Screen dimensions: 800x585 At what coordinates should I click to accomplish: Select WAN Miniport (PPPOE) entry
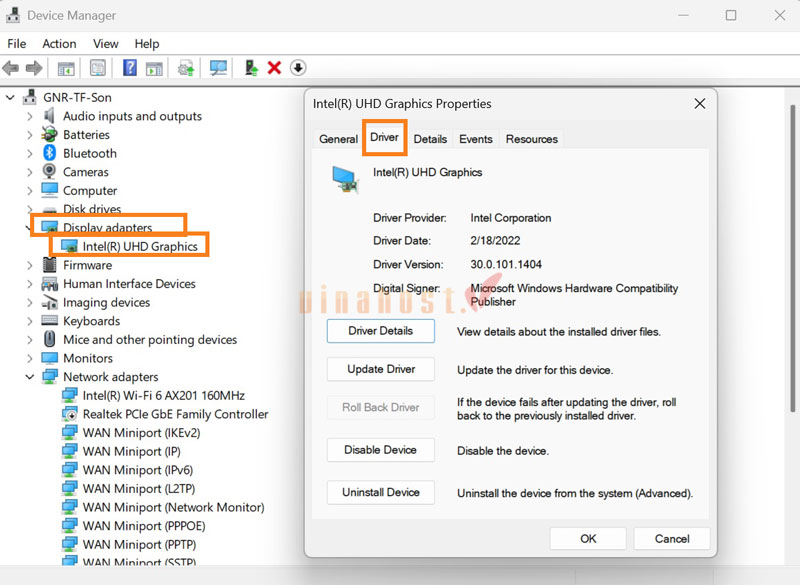[144, 526]
